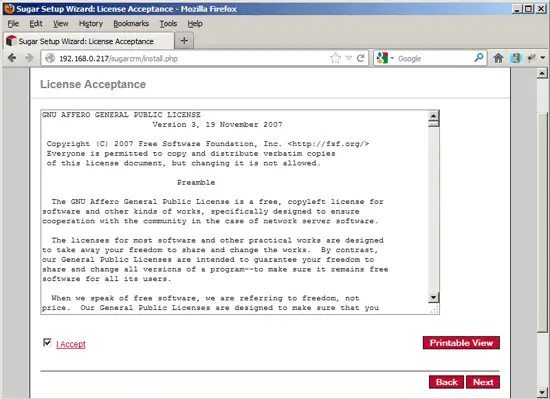Click the browser forward arrow

pyautogui.click(x=29, y=58)
